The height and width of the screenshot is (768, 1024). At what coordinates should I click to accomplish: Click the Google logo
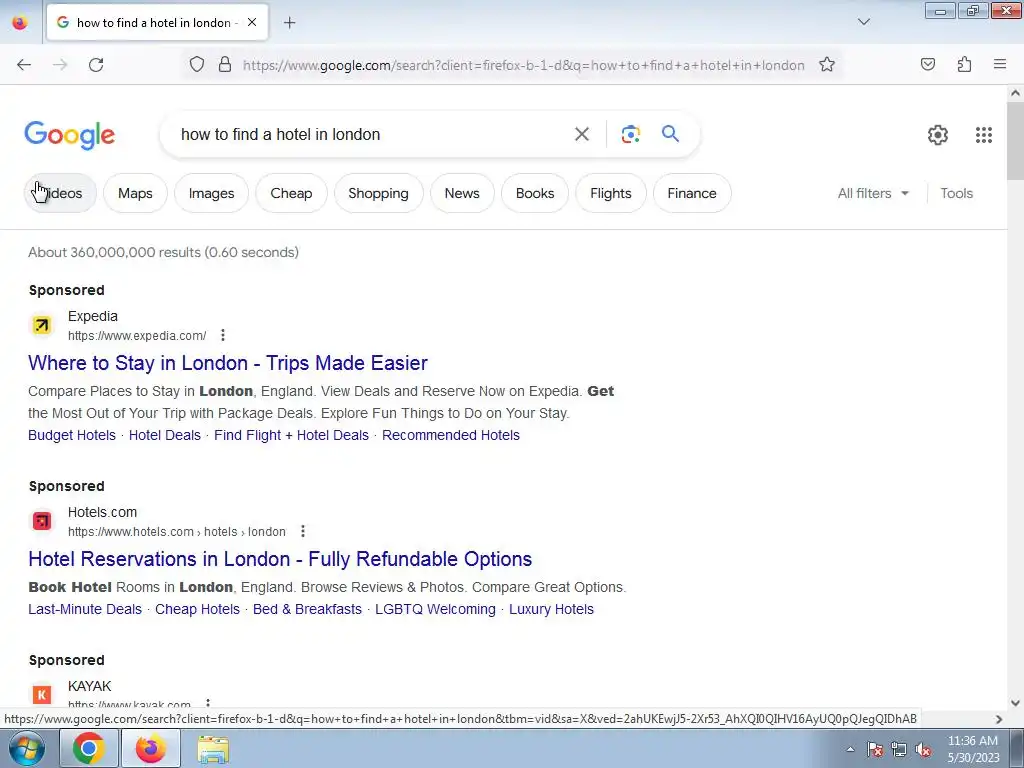point(69,135)
